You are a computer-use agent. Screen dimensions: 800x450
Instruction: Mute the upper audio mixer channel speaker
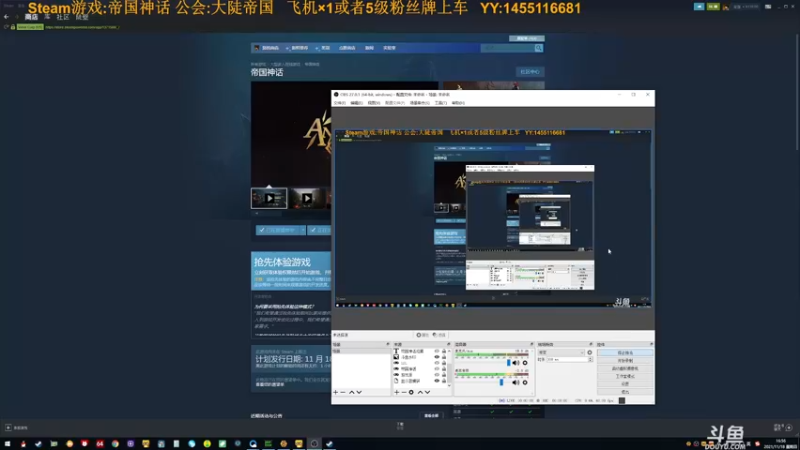(516, 363)
